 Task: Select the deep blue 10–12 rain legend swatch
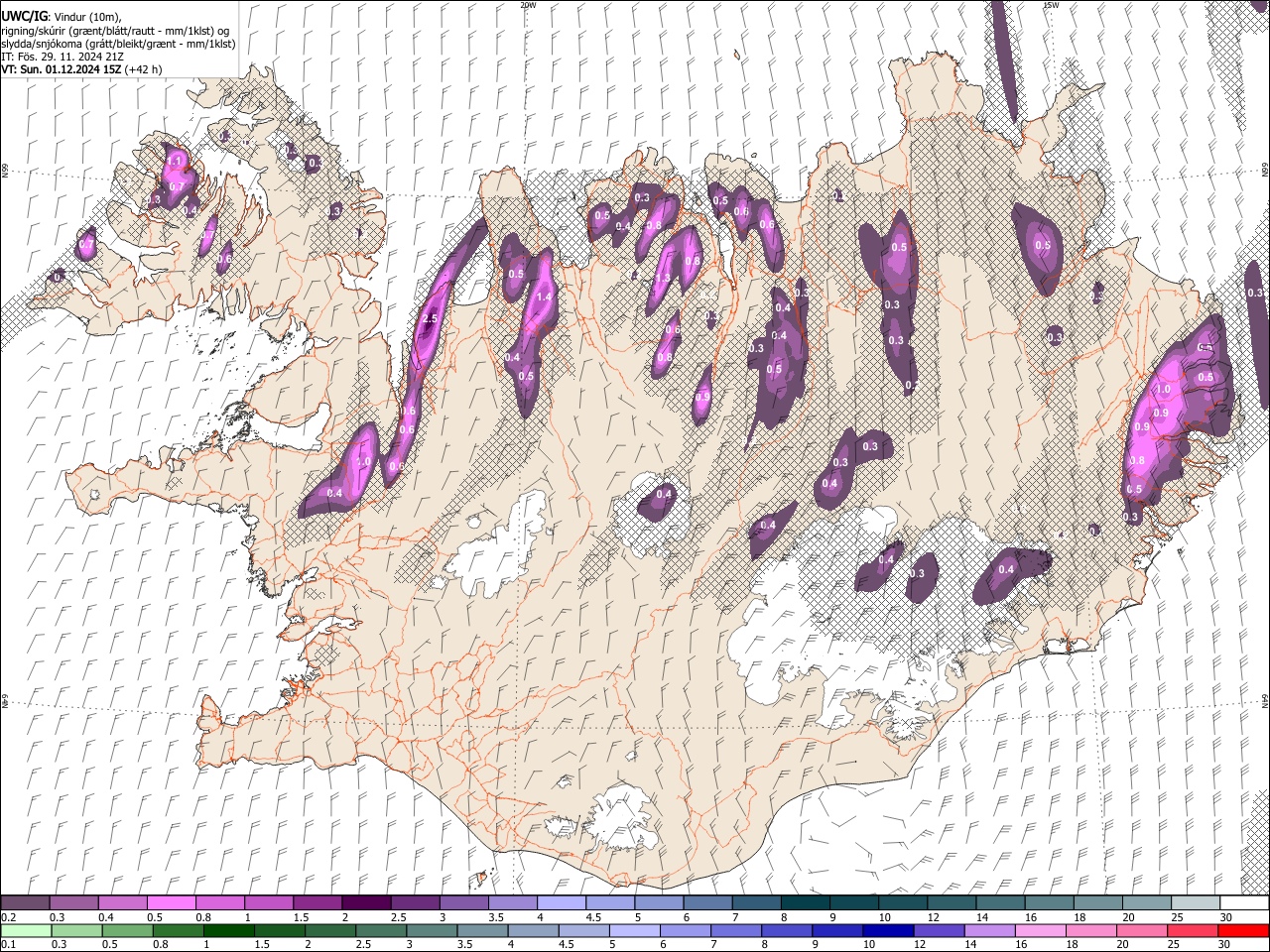point(889,931)
